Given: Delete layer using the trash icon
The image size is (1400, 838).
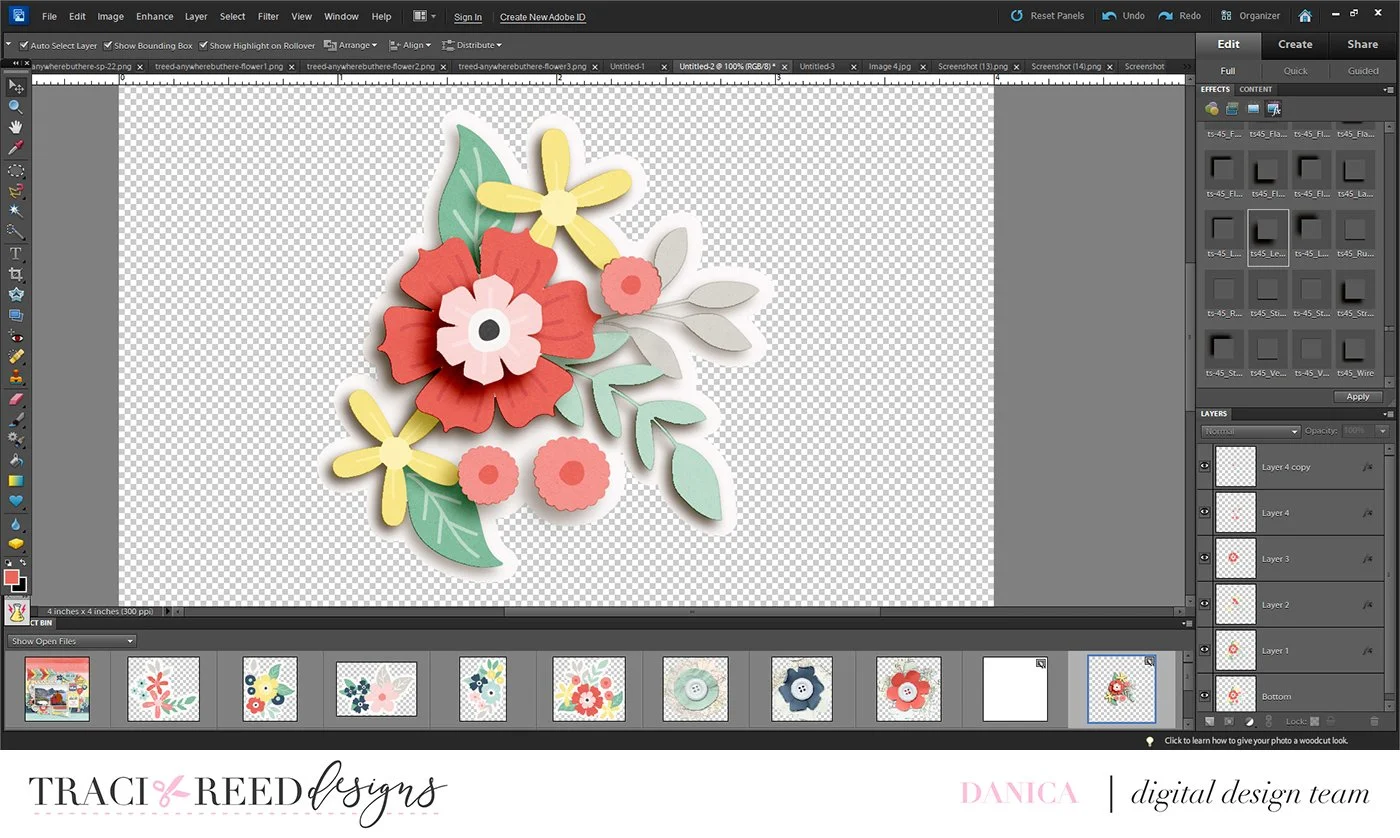Looking at the screenshot, I should tap(1374, 721).
